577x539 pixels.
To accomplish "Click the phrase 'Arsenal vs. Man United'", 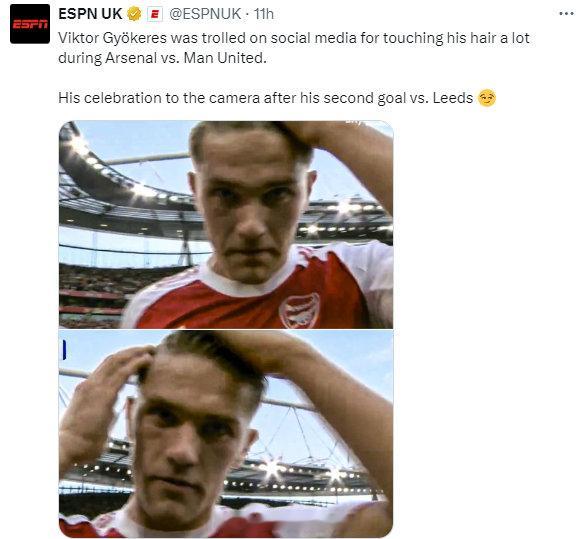I will pyautogui.click(x=185, y=58).
